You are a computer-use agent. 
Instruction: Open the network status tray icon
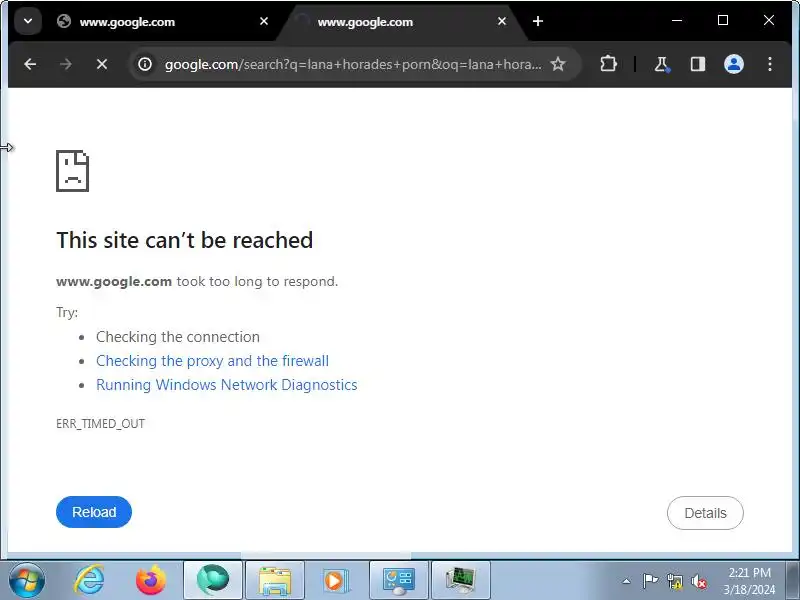pos(675,581)
